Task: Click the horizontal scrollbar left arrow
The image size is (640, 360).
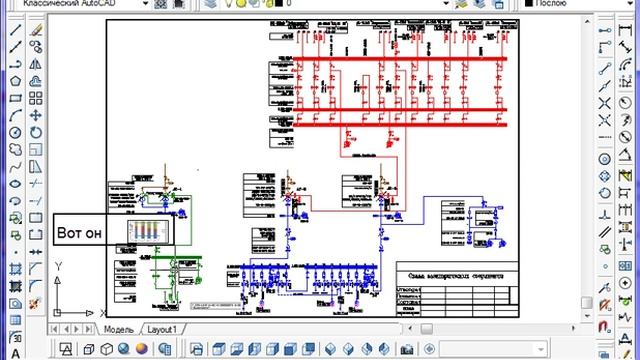Action: tap(410, 328)
